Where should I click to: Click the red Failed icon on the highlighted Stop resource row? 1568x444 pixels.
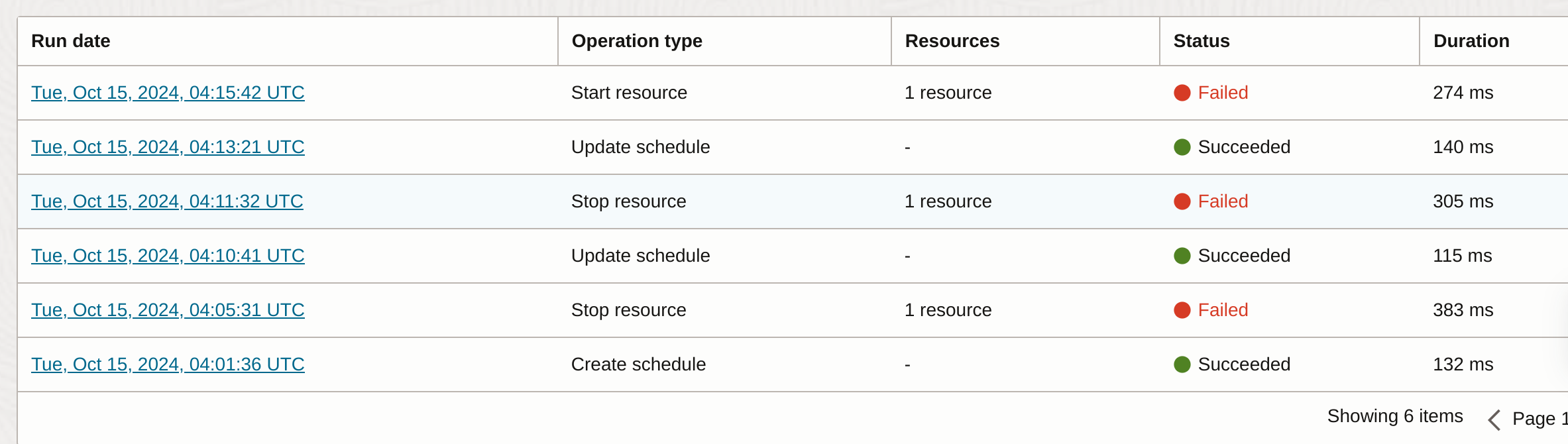point(1182,201)
